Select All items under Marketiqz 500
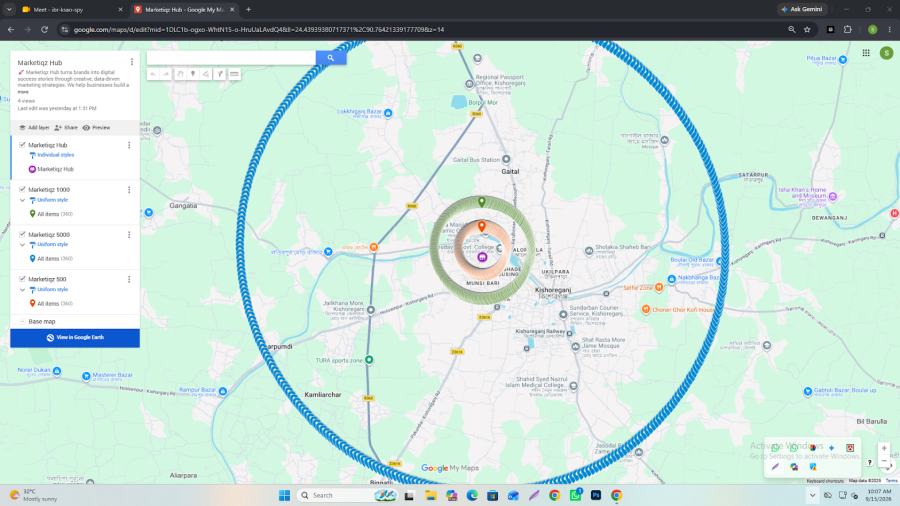The image size is (900, 506). [x=55, y=303]
